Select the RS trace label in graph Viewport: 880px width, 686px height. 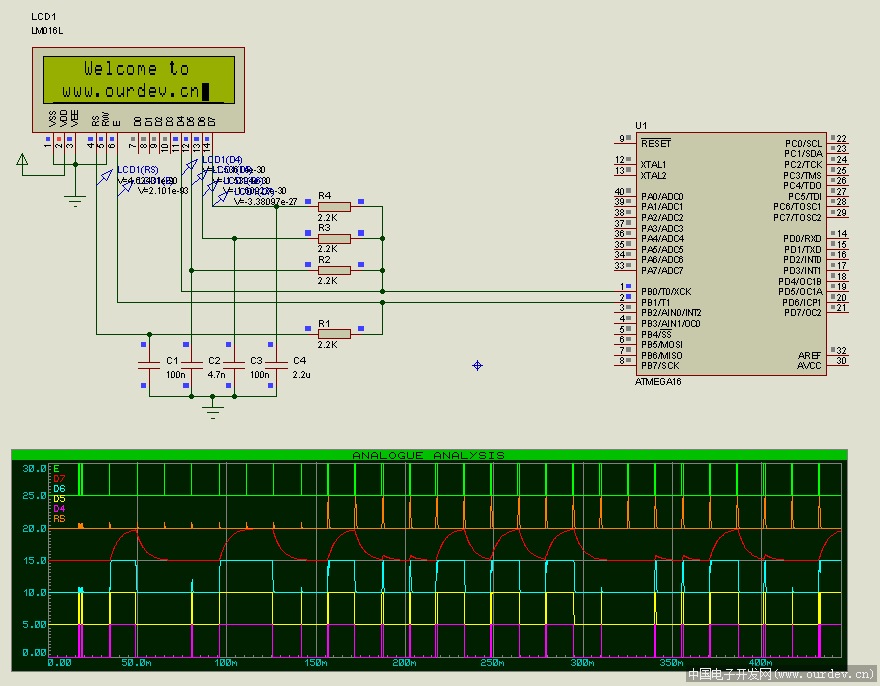59,518
